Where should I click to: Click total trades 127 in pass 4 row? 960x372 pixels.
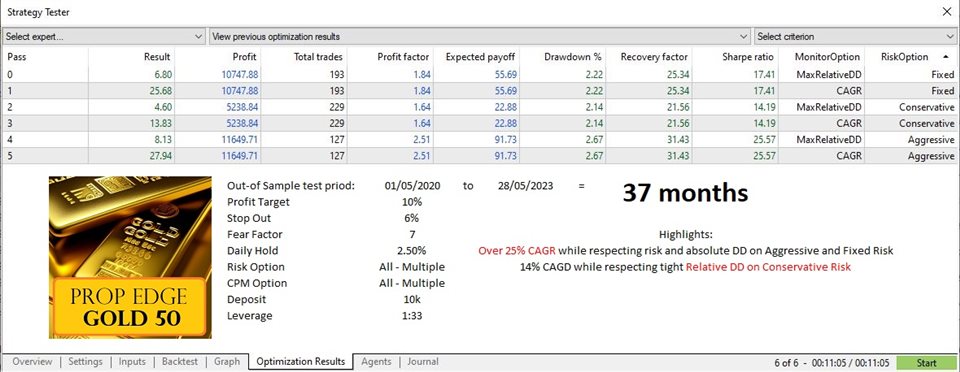point(336,140)
